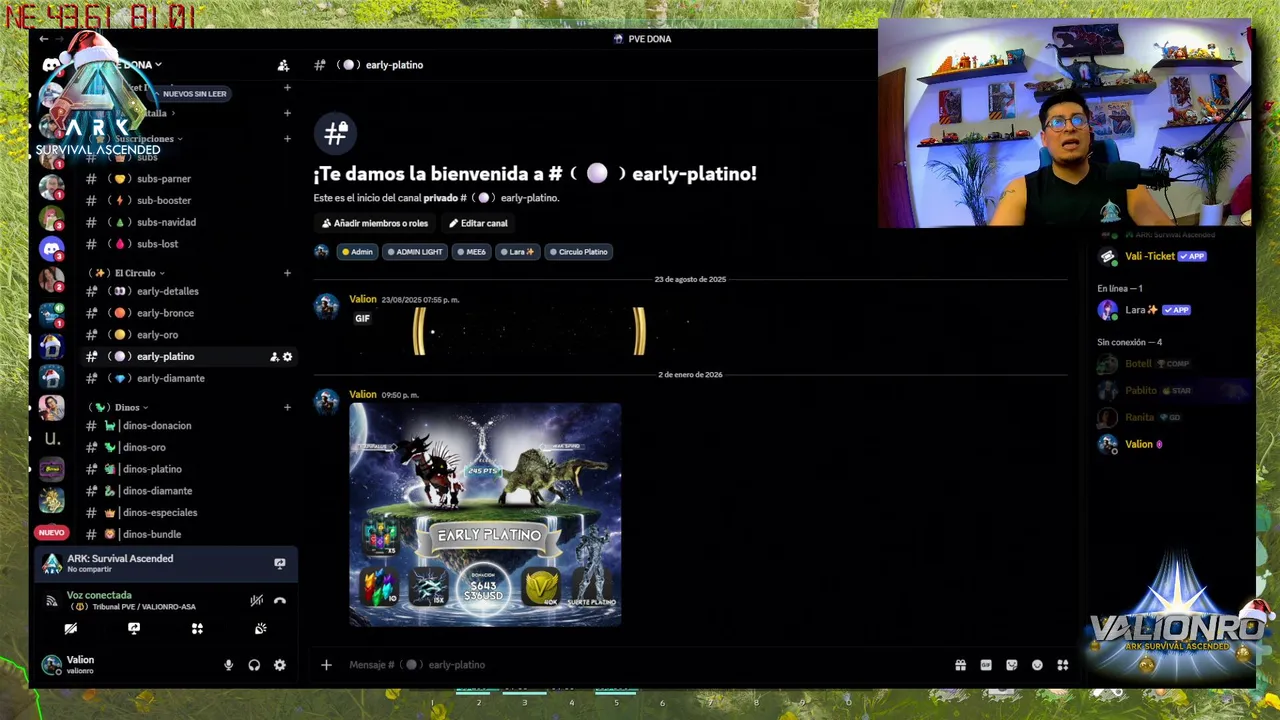Open the dinos-diamante channel
Screen dimensions: 1280x720
[188, 491]
